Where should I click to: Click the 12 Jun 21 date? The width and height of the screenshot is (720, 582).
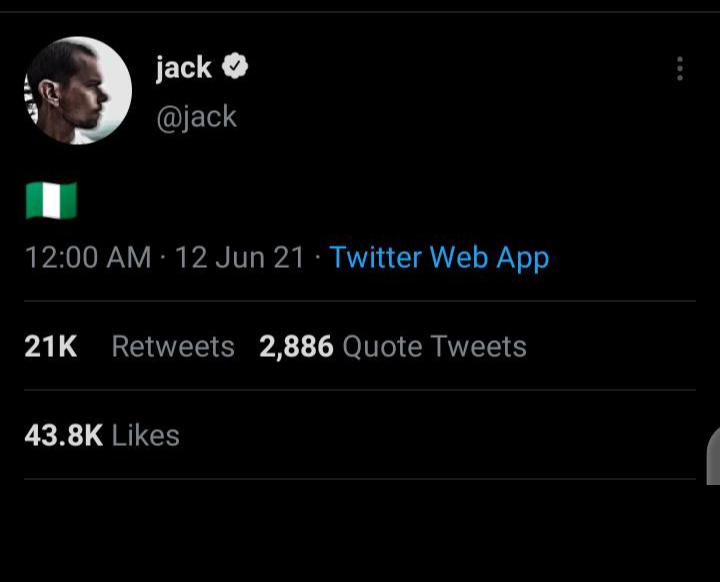[239, 257]
